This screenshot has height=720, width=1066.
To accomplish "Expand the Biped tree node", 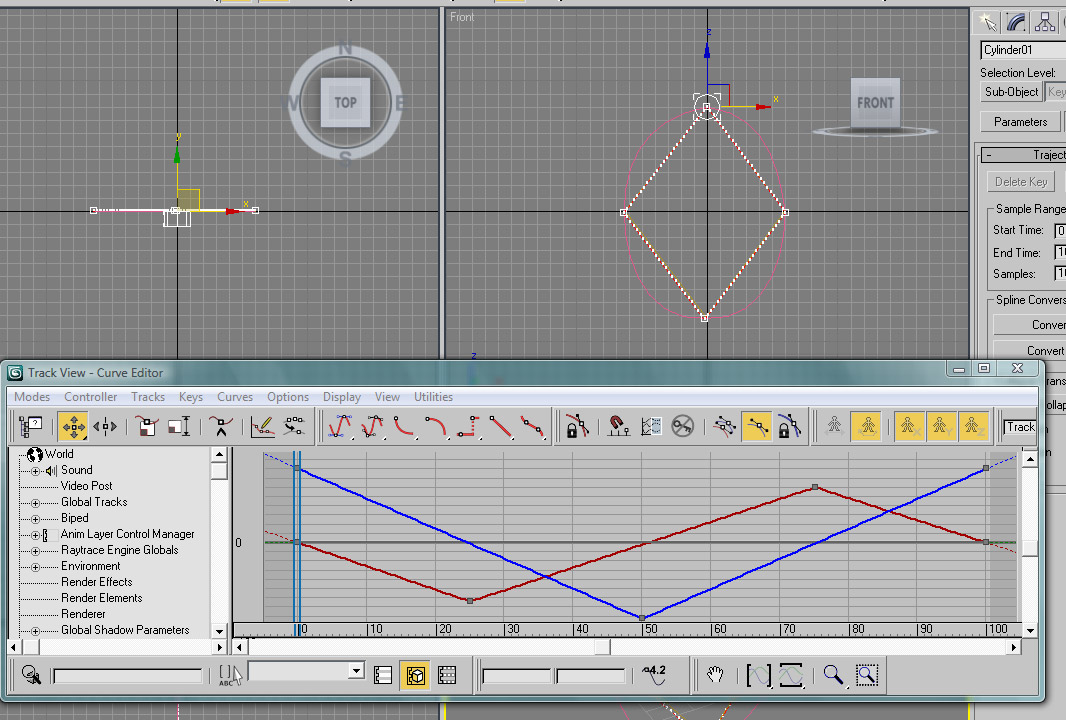I will coord(35,519).
